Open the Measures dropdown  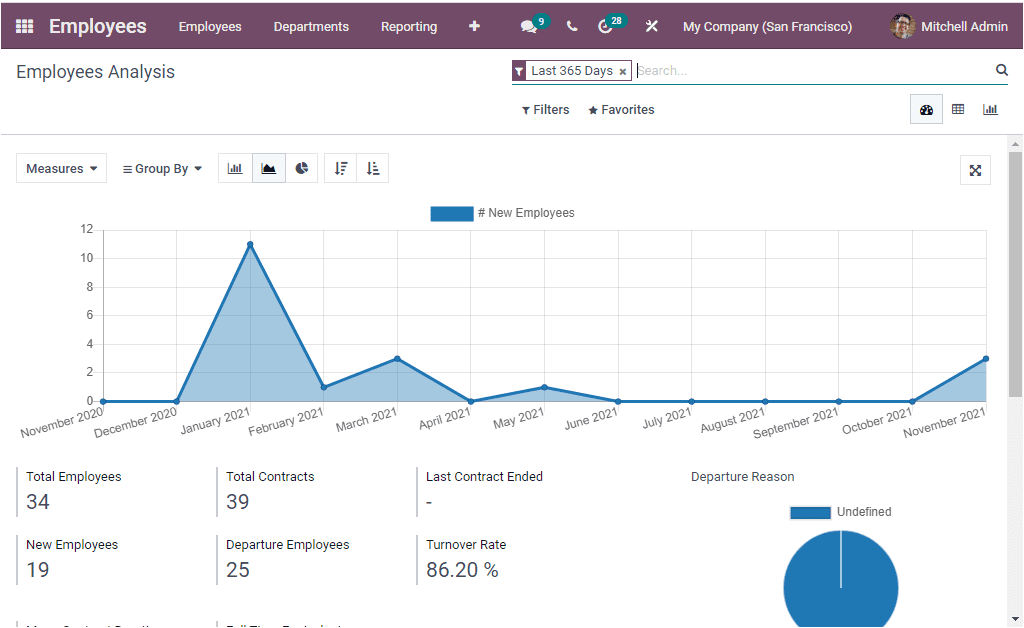[x=61, y=168]
